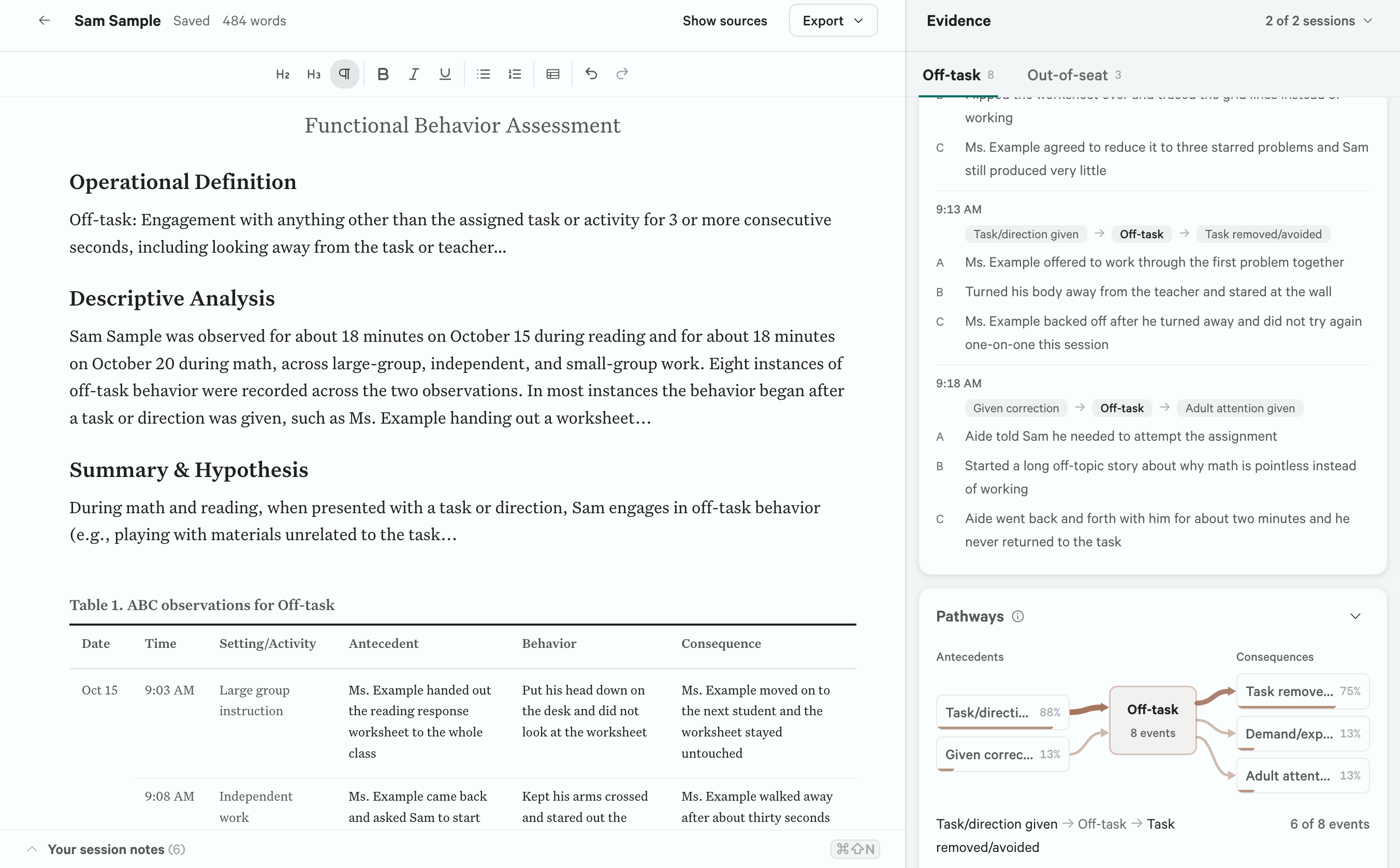Click the Off-task tag in 9:18 AM entry
1400x868 pixels.
pyautogui.click(x=1122, y=408)
